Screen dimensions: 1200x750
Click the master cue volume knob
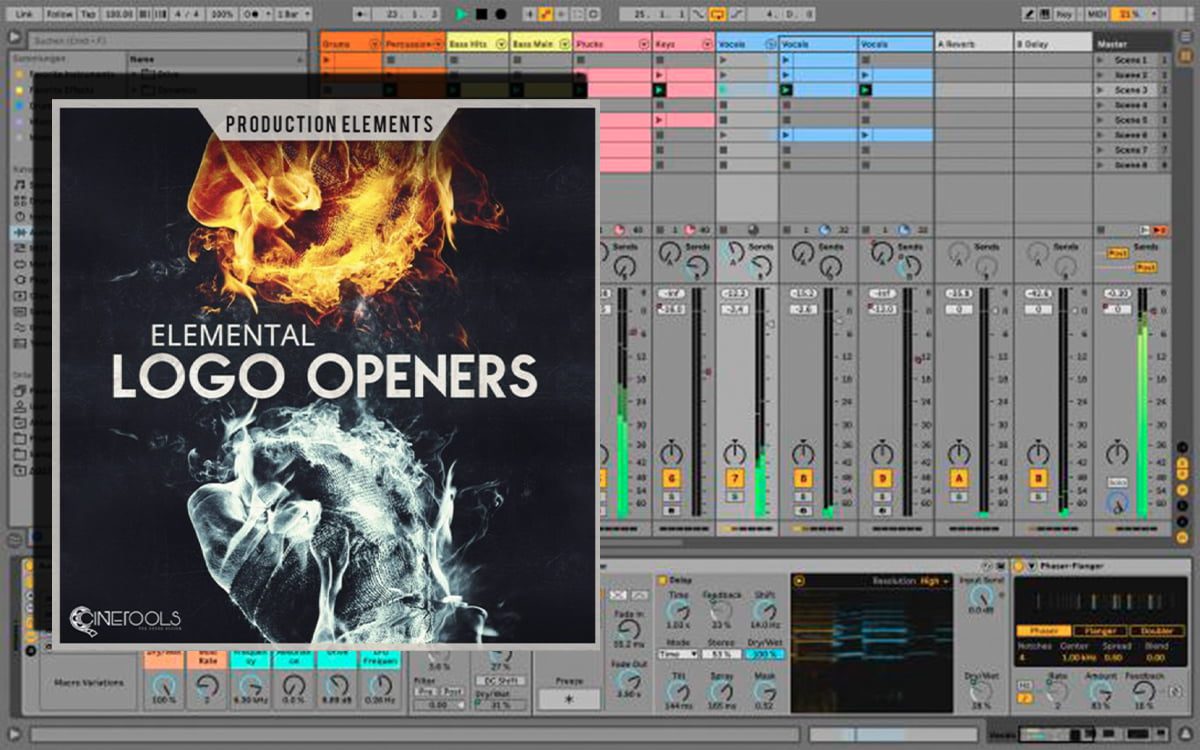coord(1117,505)
